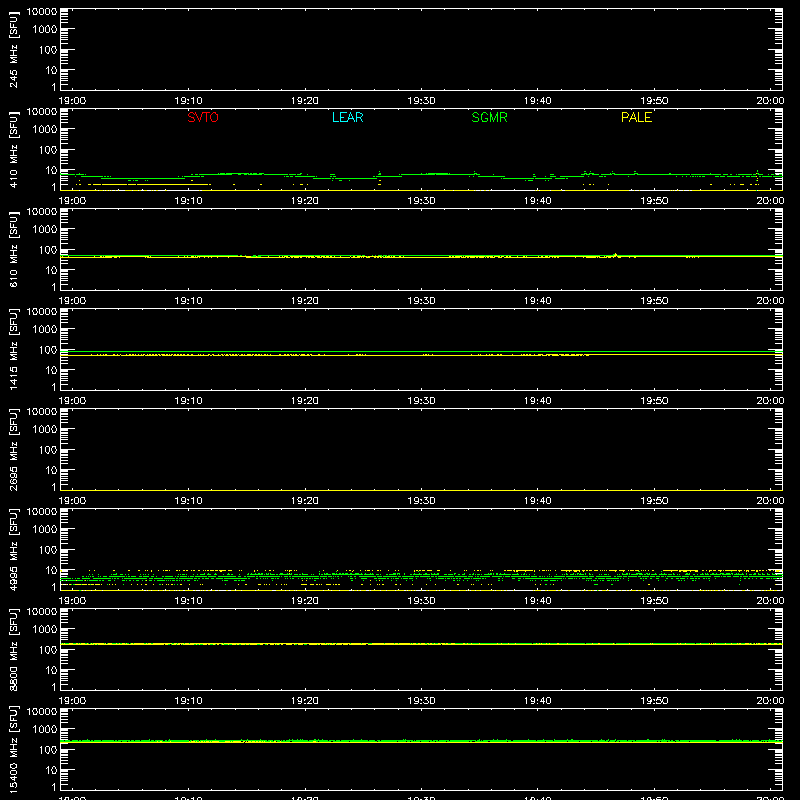The width and height of the screenshot is (800, 800).
Task: Click 19:10 label under the 245 MHz panel
Action: [x=188, y=101]
